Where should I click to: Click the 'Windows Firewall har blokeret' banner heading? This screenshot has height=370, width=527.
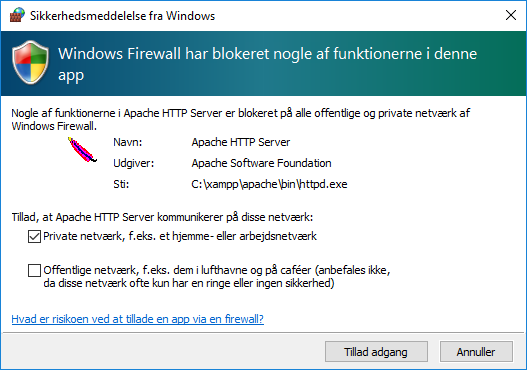click(x=268, y=64)
